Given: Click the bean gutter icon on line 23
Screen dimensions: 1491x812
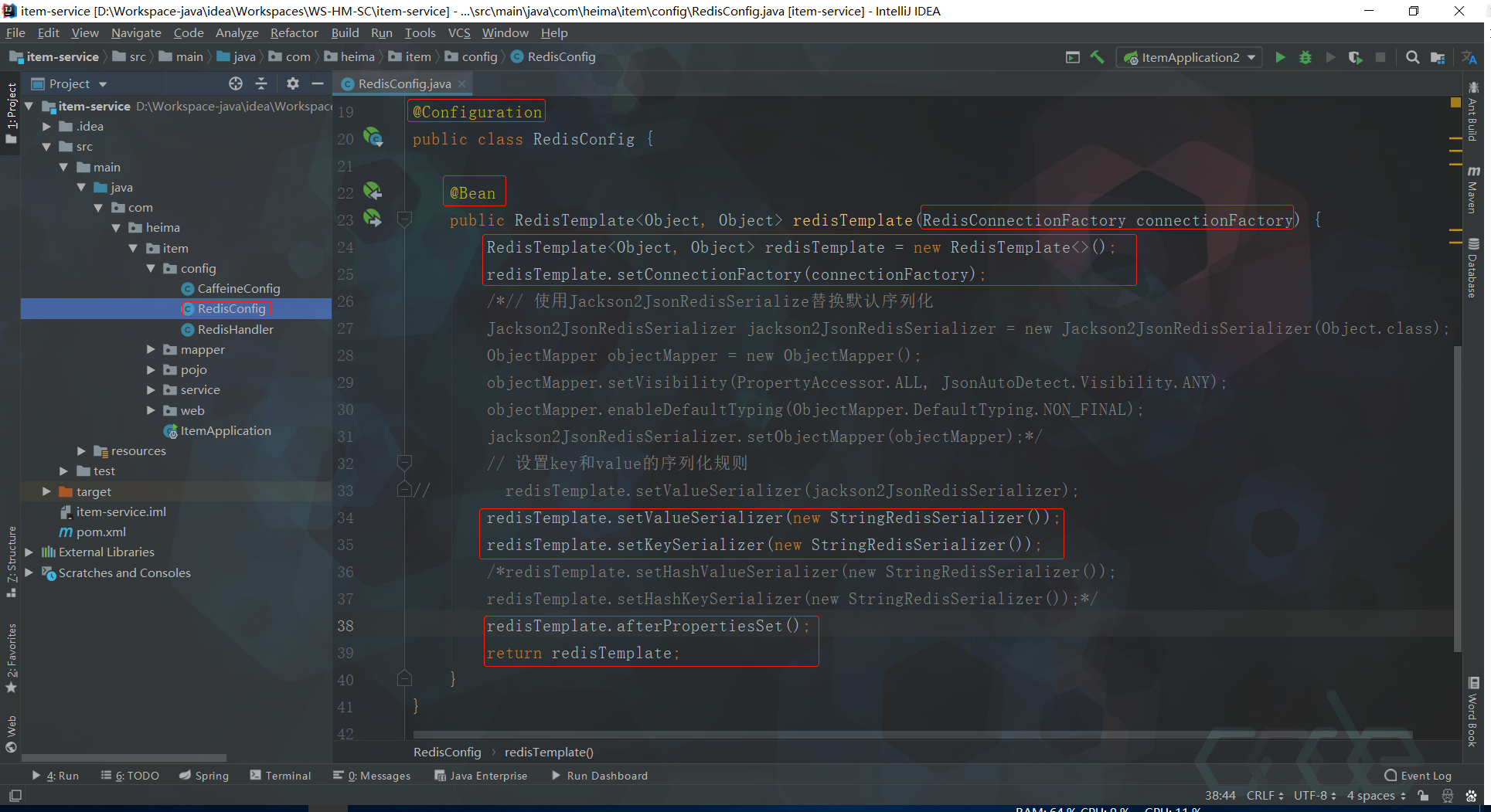Looking at the screenshot, I should tap(373, 219).
